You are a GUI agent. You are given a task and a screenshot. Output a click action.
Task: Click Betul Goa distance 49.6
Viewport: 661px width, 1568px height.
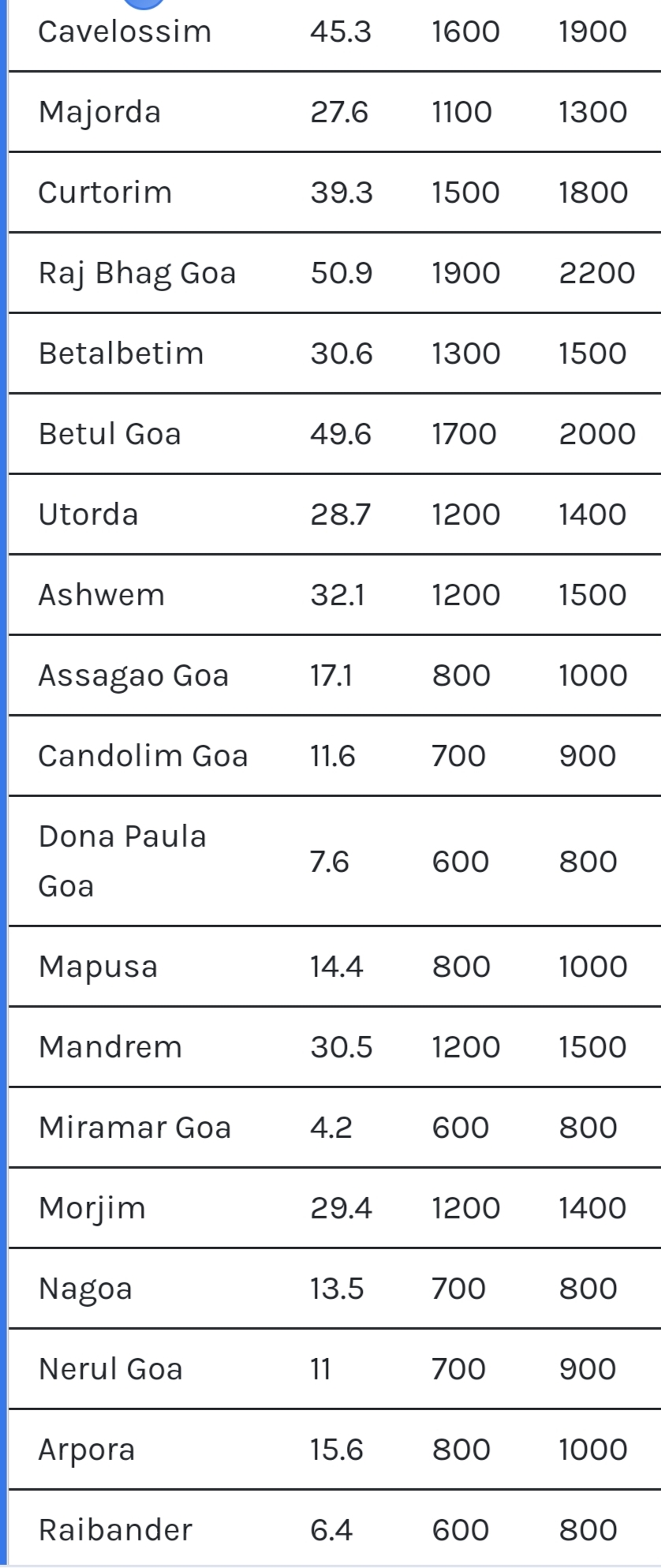click(340, 434)
